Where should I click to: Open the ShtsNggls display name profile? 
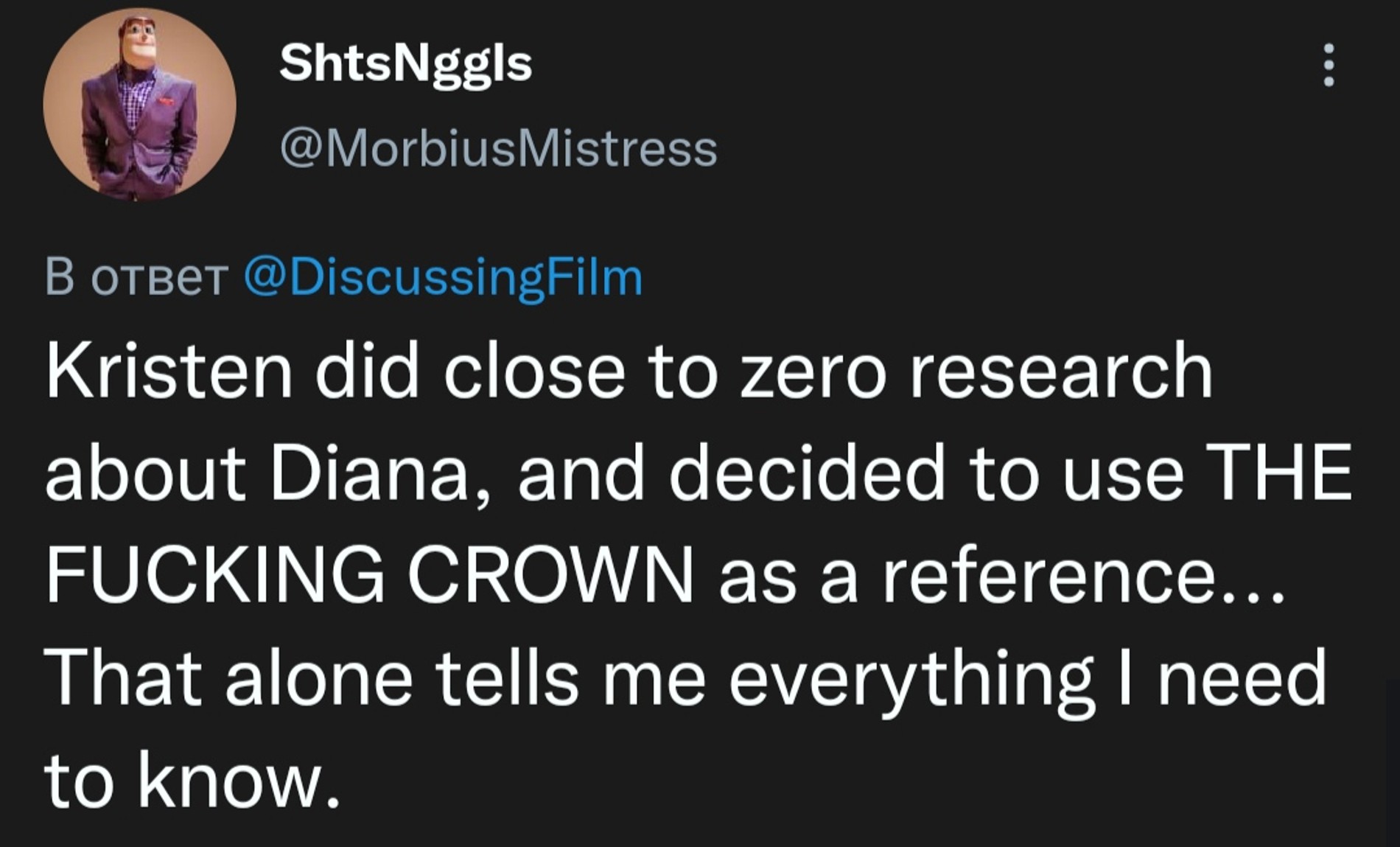pyautogui.click(x=405, y=64)
